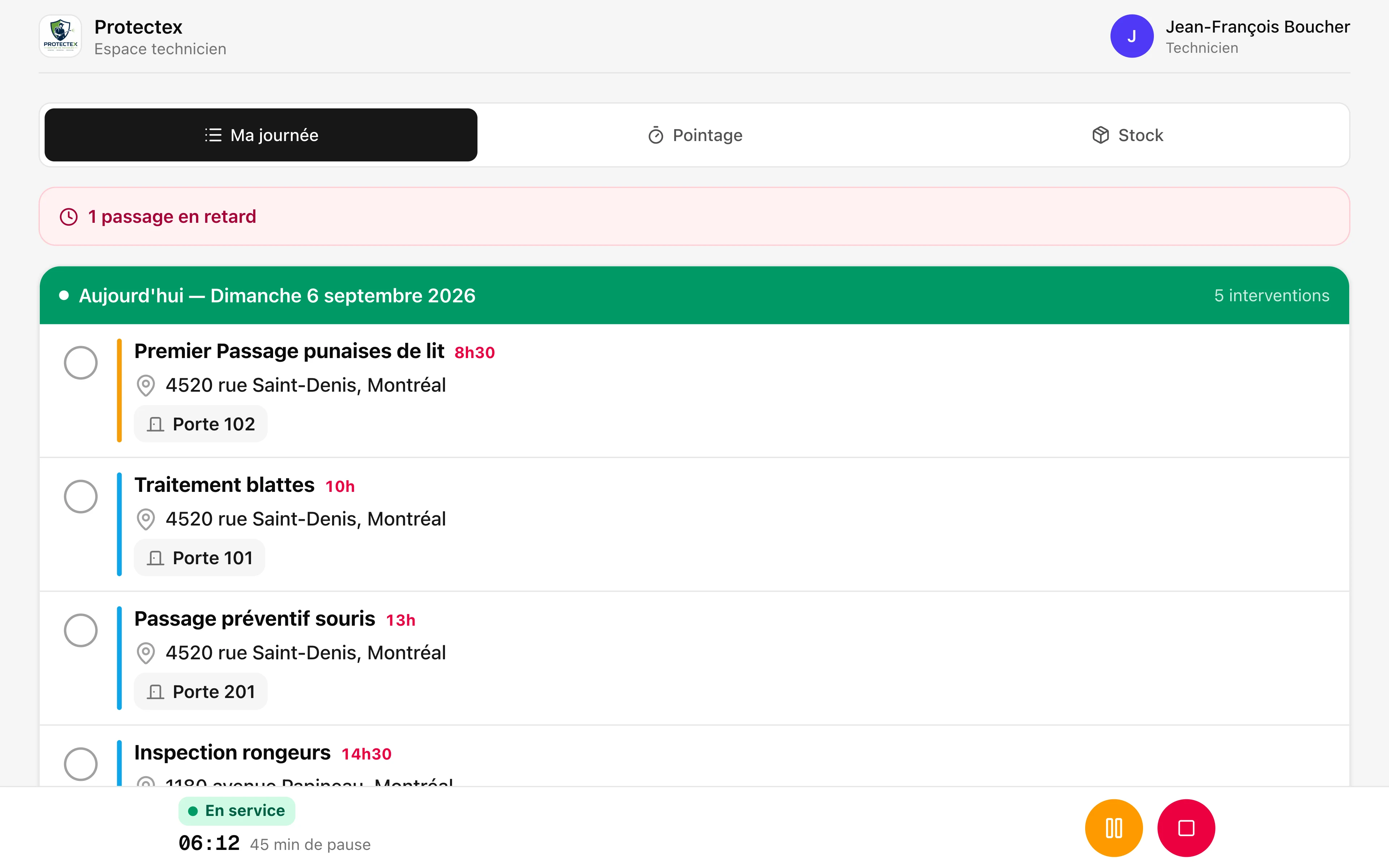Switch to the Ma journée tab

(261, 135)
